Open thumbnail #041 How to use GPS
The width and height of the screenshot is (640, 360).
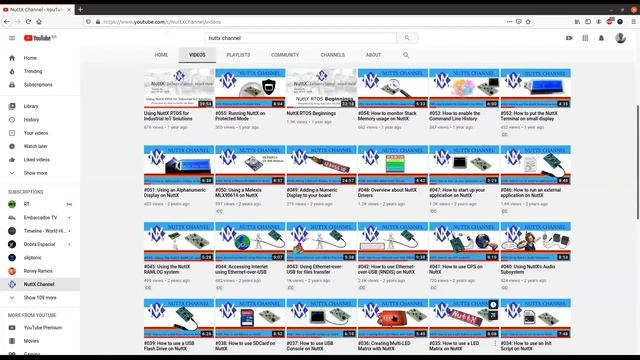464,241
